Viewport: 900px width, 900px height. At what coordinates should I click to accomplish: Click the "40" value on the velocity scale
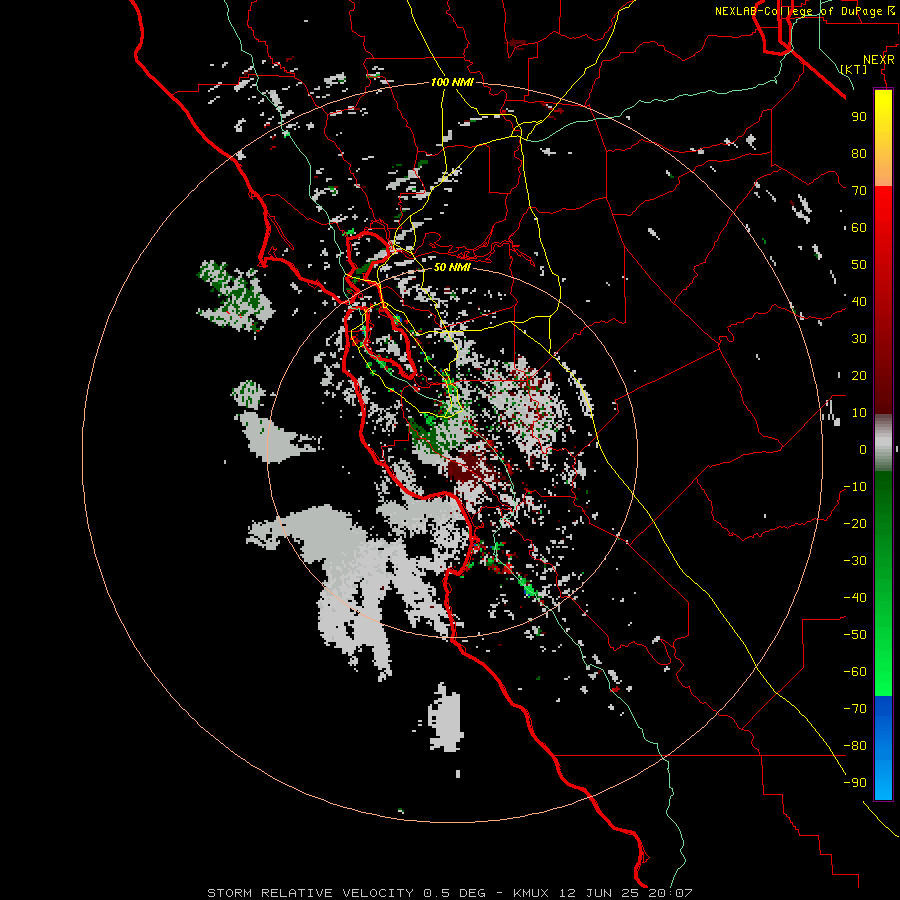[x=859, y=302]
